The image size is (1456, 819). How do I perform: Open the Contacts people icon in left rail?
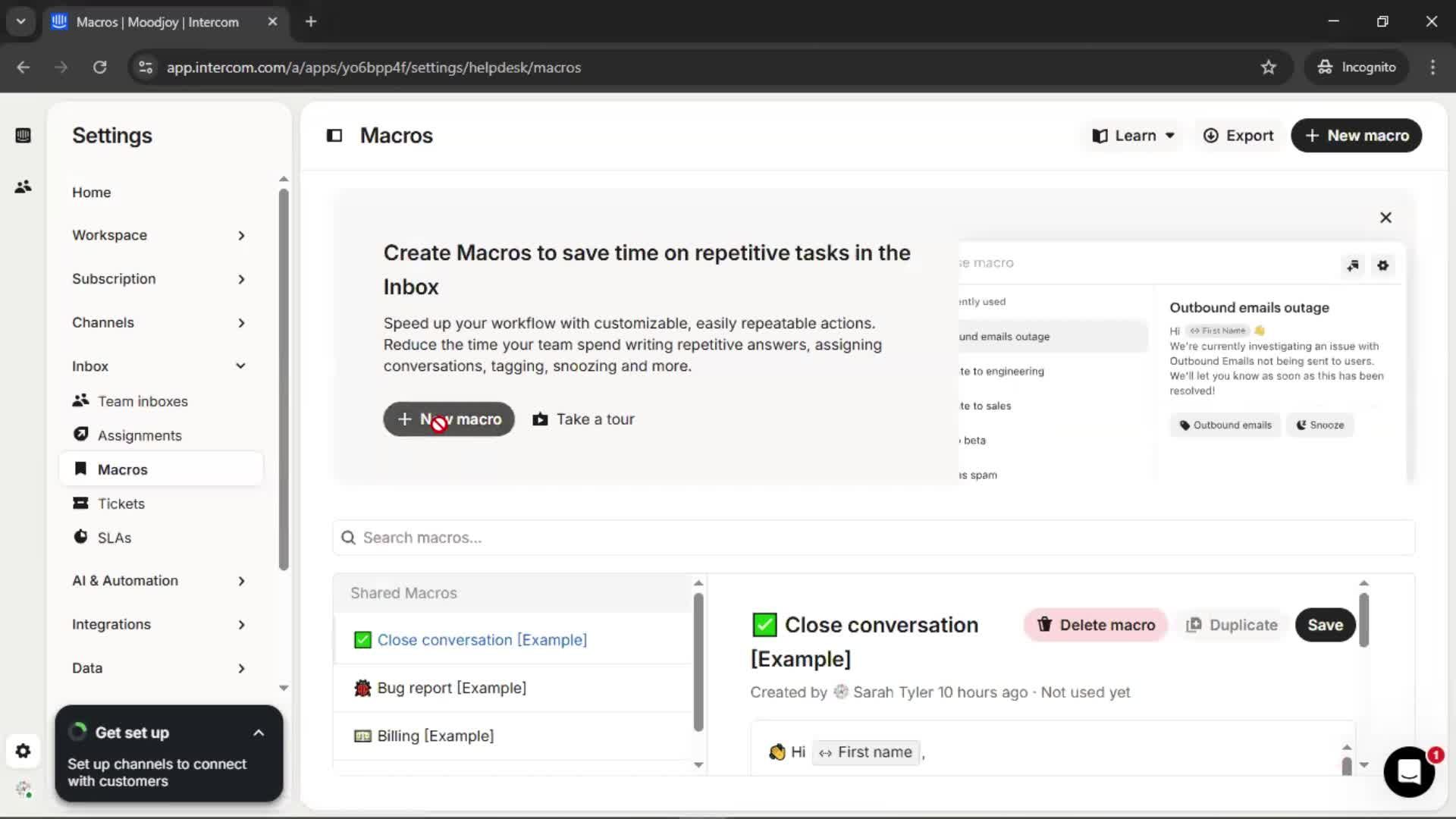tap(23, 187)
